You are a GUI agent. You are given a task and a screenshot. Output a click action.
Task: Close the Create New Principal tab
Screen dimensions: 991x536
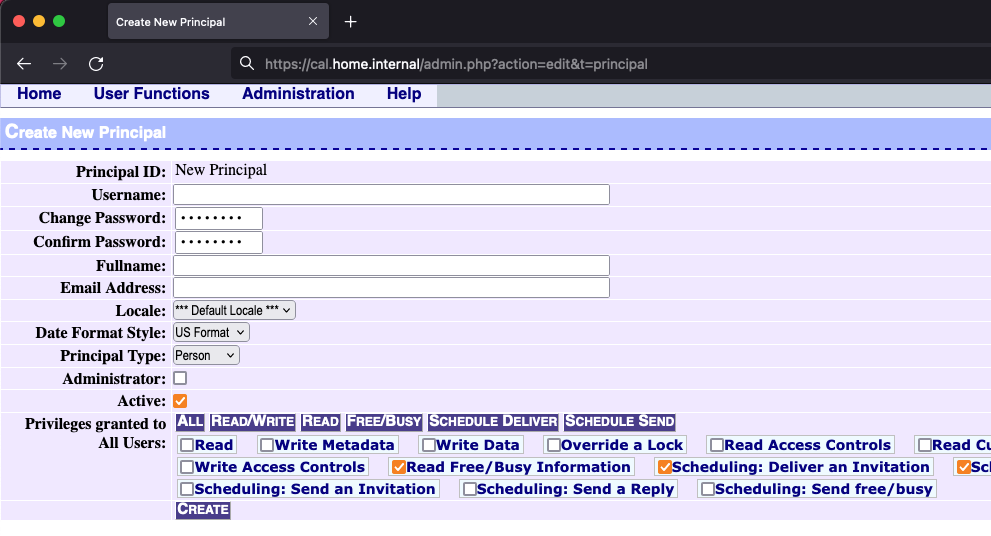(x=313, y=22)
